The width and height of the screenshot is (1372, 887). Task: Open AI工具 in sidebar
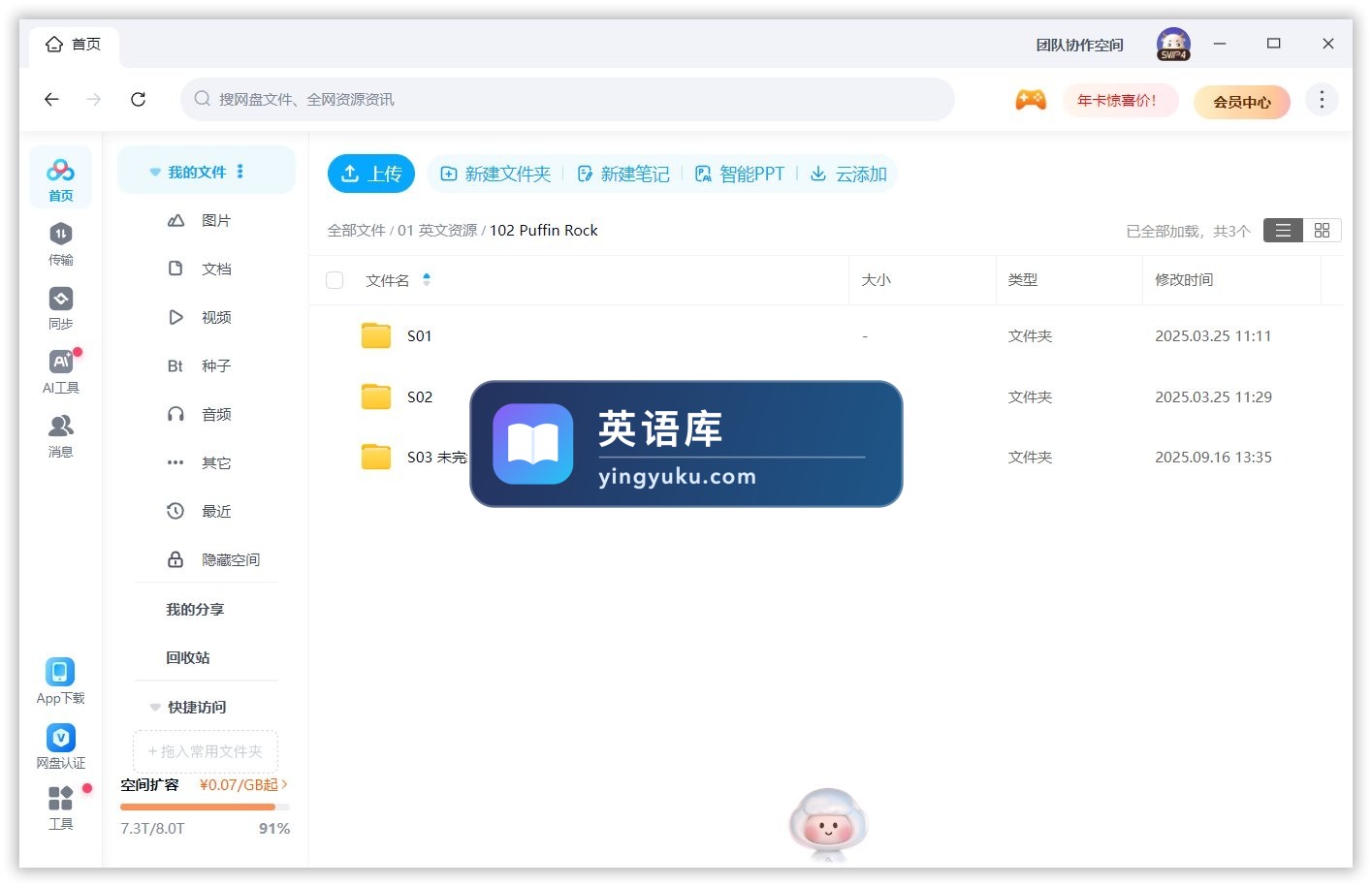(x=60, y=371)
